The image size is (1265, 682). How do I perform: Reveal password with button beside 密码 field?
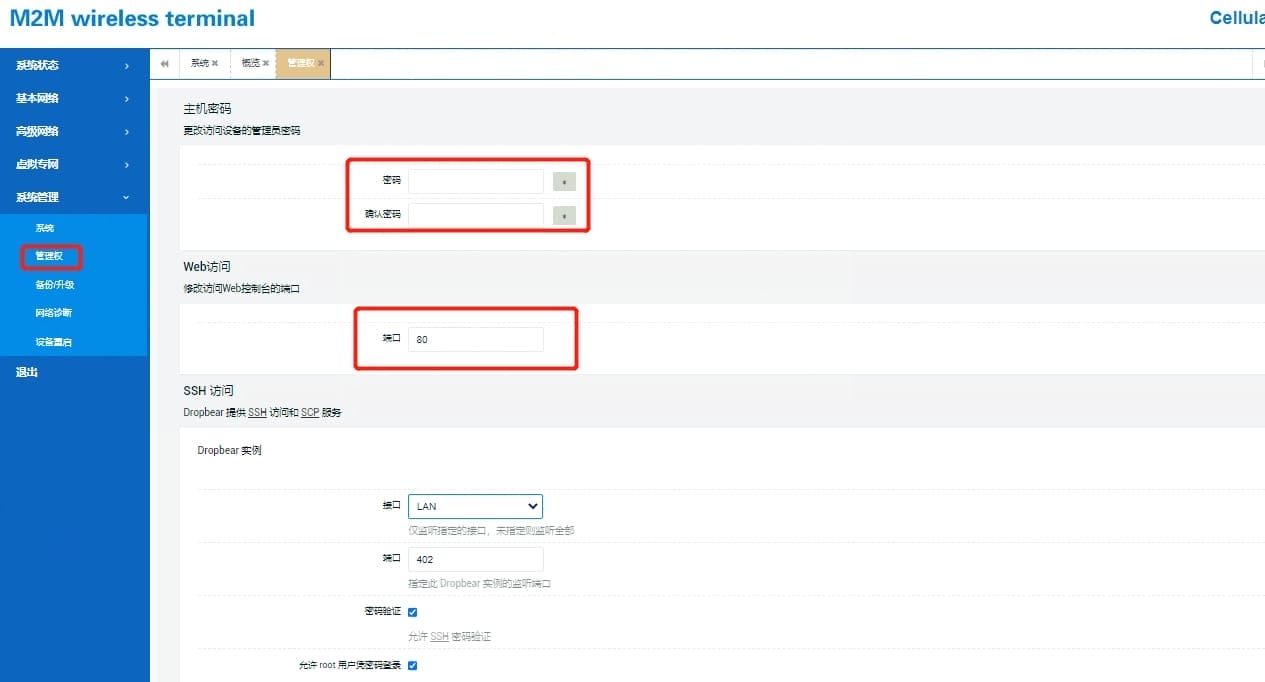(564, 182)
